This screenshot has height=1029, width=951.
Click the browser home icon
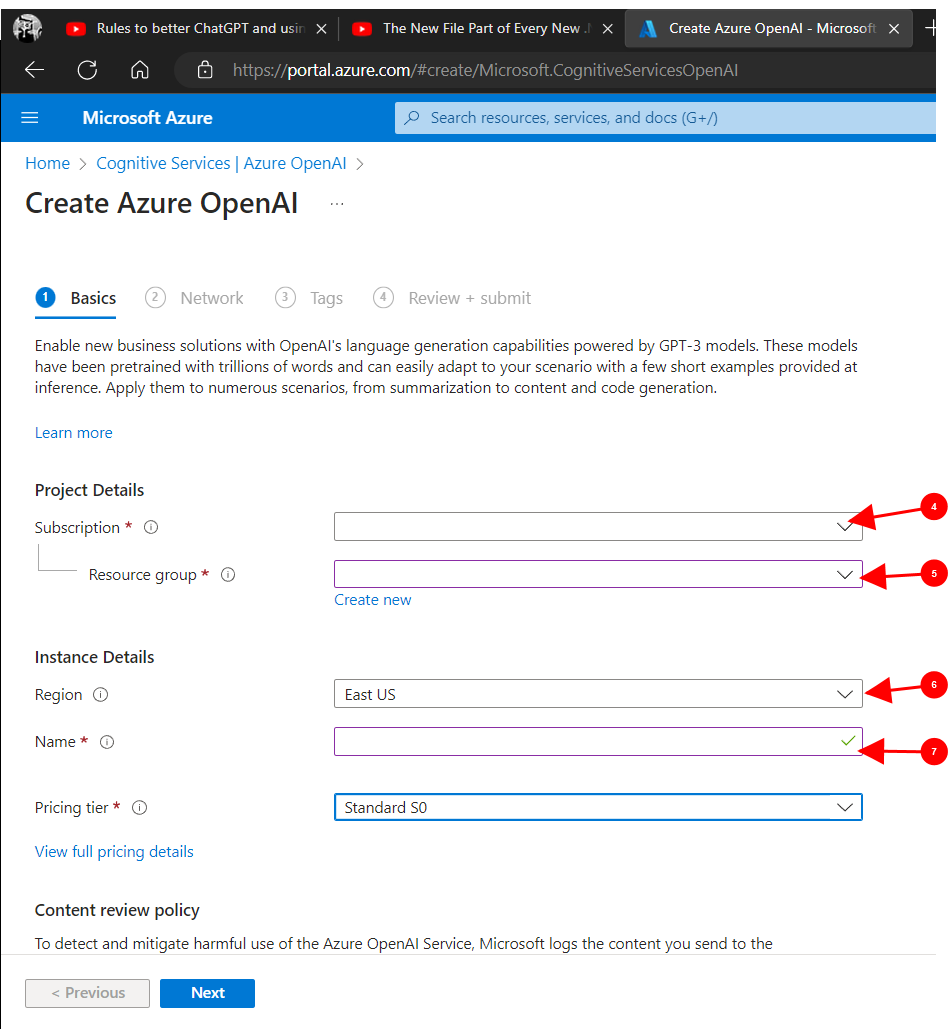(140, 70)
